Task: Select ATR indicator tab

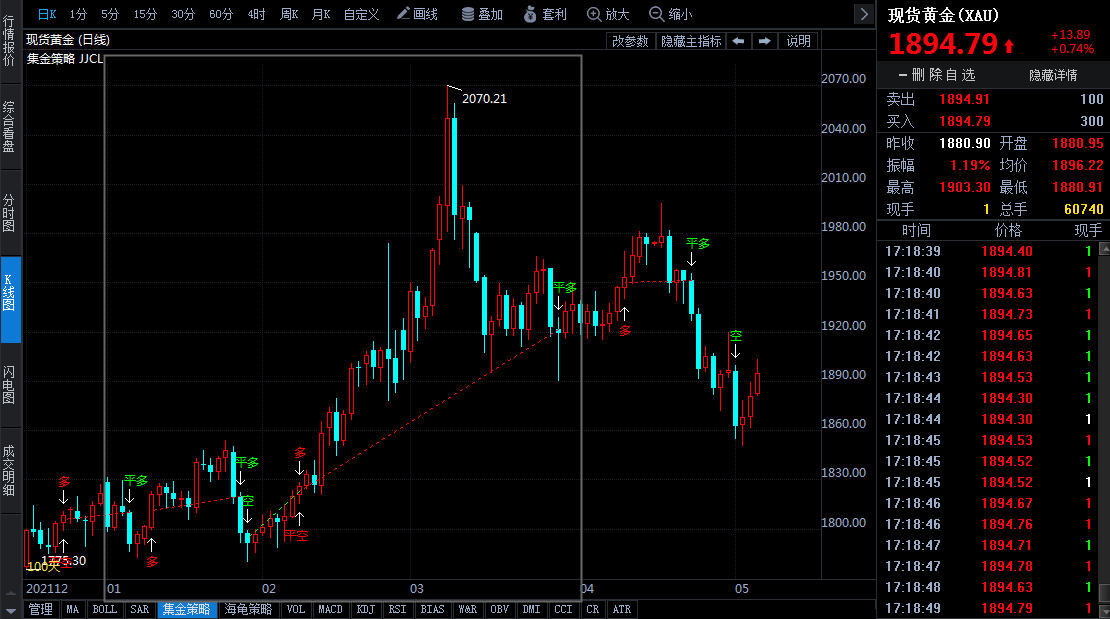Action: click(622, 609)
